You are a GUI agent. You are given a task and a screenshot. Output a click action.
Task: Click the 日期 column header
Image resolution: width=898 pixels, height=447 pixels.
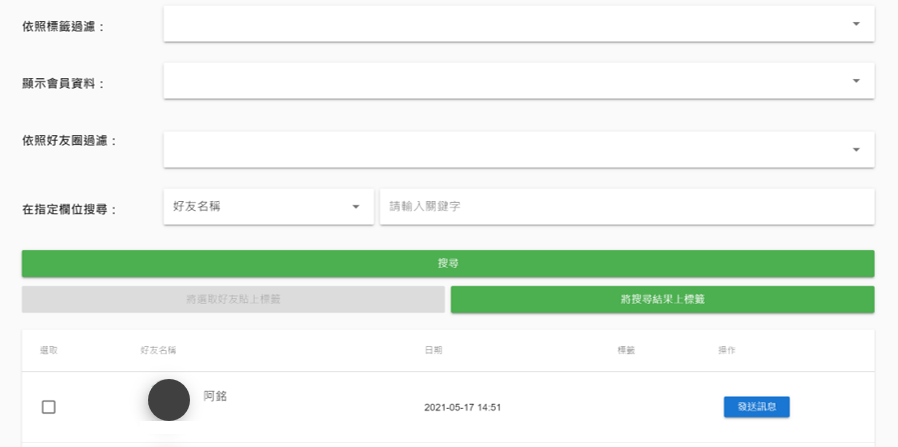tap(433, 350)
